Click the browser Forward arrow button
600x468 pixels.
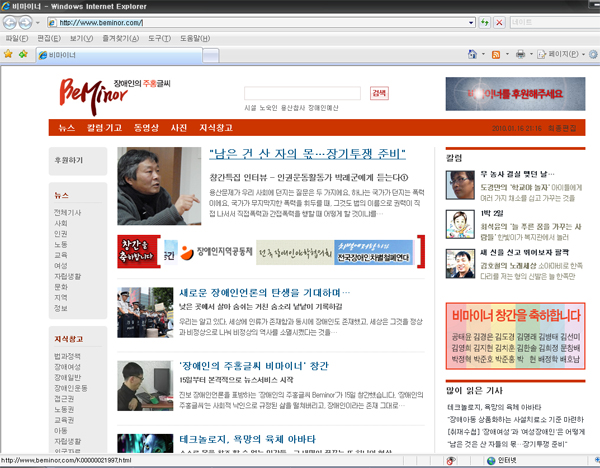click(x=25, y=23)
